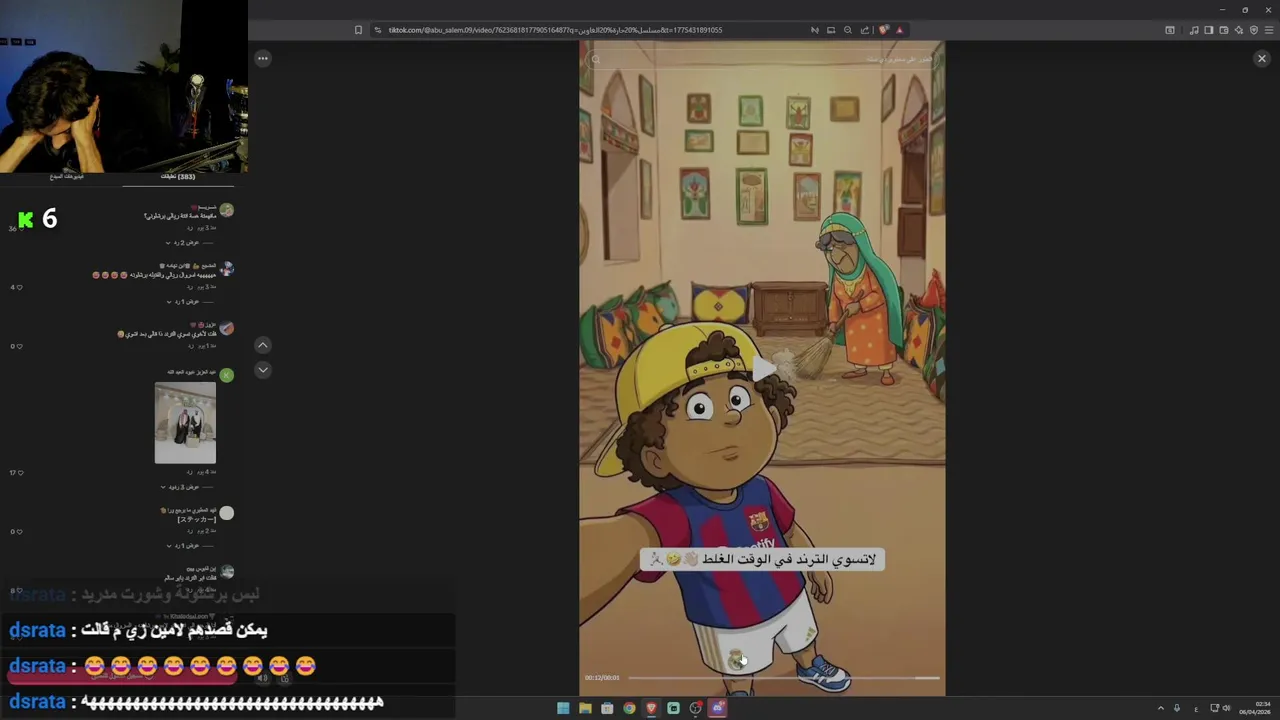Open the browser hamburger menu

[1269, 30]
